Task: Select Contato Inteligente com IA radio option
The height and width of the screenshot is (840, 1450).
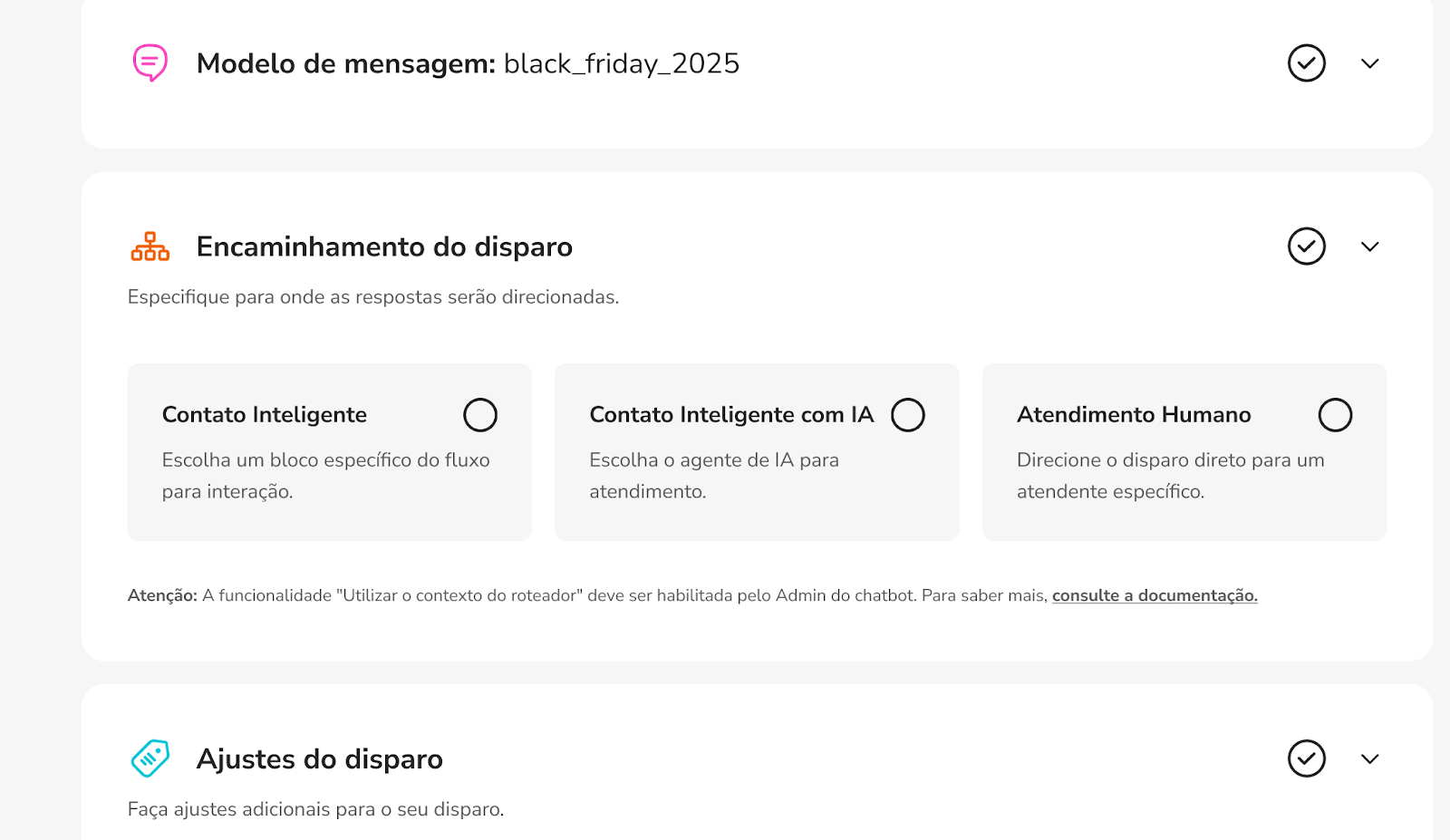Action: click(x=907, y=415)
